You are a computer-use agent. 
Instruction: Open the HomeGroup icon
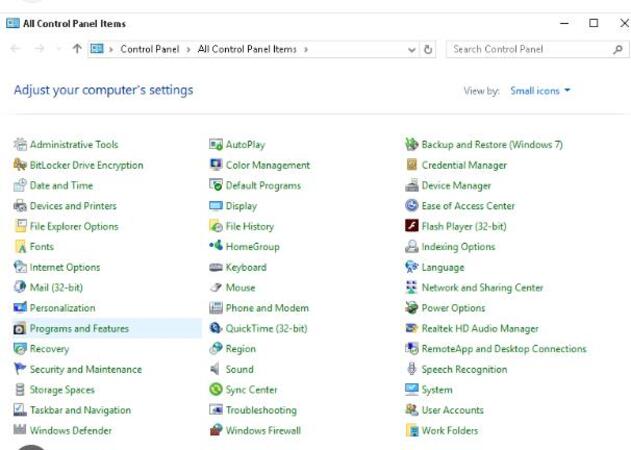(x=216, y=246)
